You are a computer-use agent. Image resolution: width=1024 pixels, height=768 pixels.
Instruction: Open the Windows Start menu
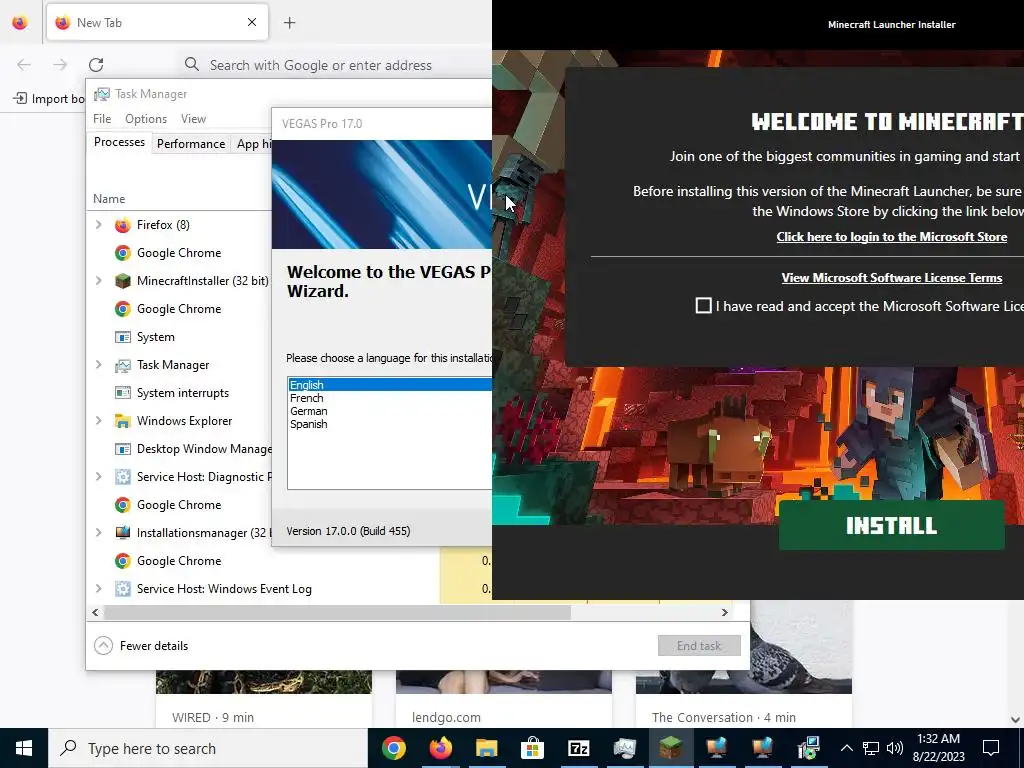[24, 748]
